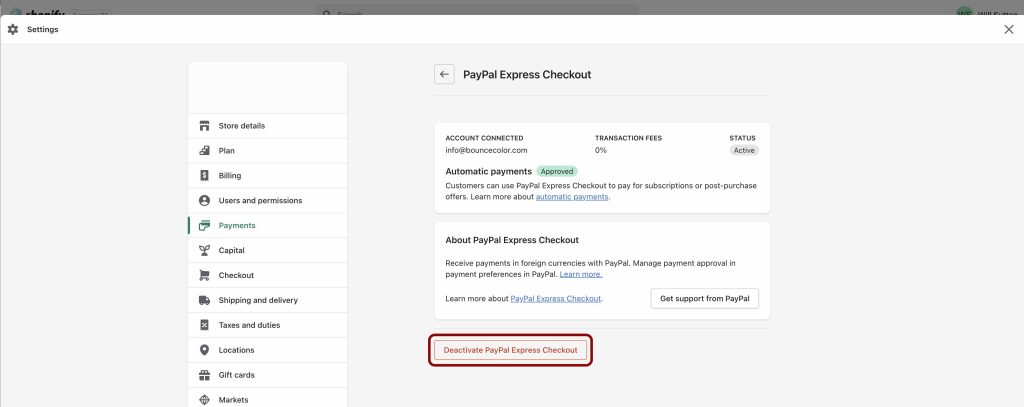Viewport: 1024px width, 407px height.
Task: Click the Billing receipt icon
Action: (x=204, y=176)
